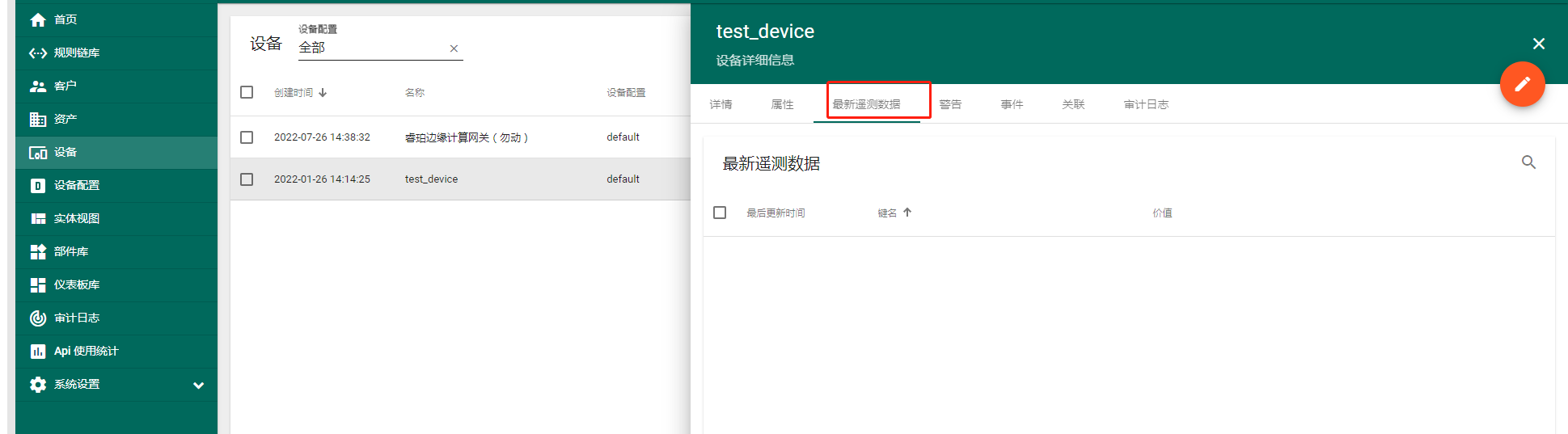The height and width of the screenshot is (434, 1568).
Task: Check the 2022-07-26 14:38:32 device row
Action: (247, 137)
